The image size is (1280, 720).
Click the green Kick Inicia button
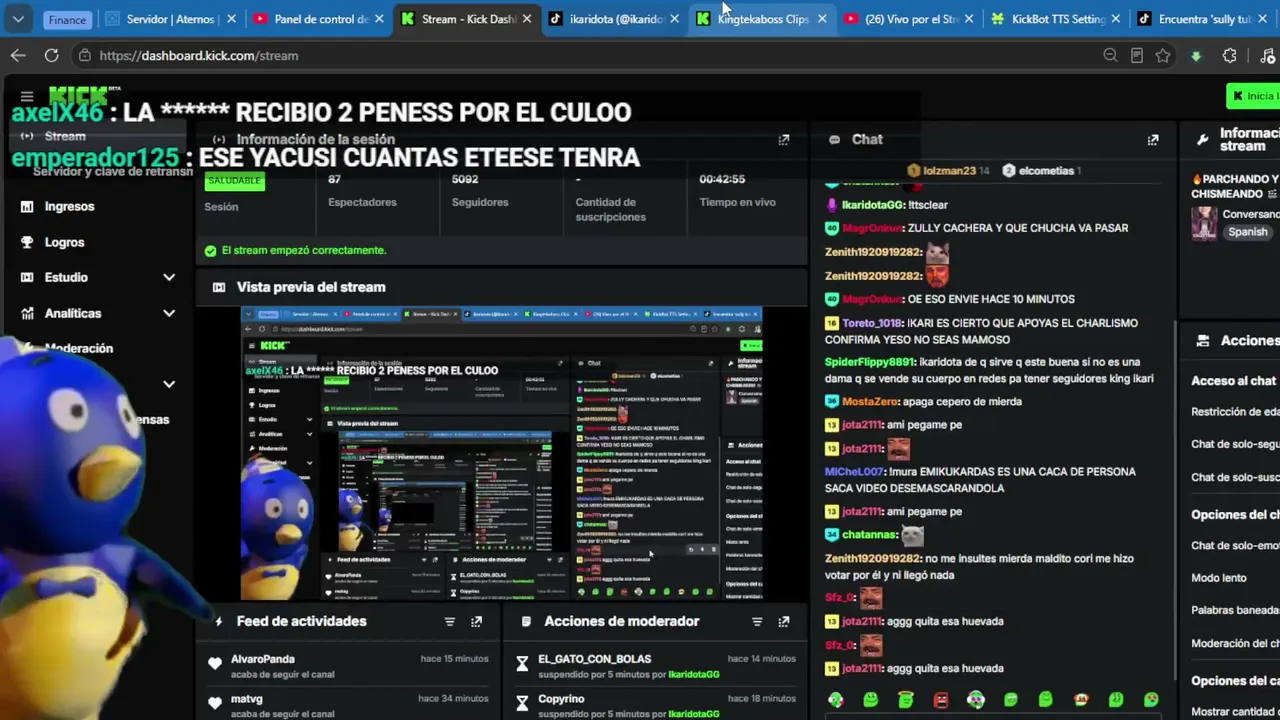click(x=1253, y=96)
